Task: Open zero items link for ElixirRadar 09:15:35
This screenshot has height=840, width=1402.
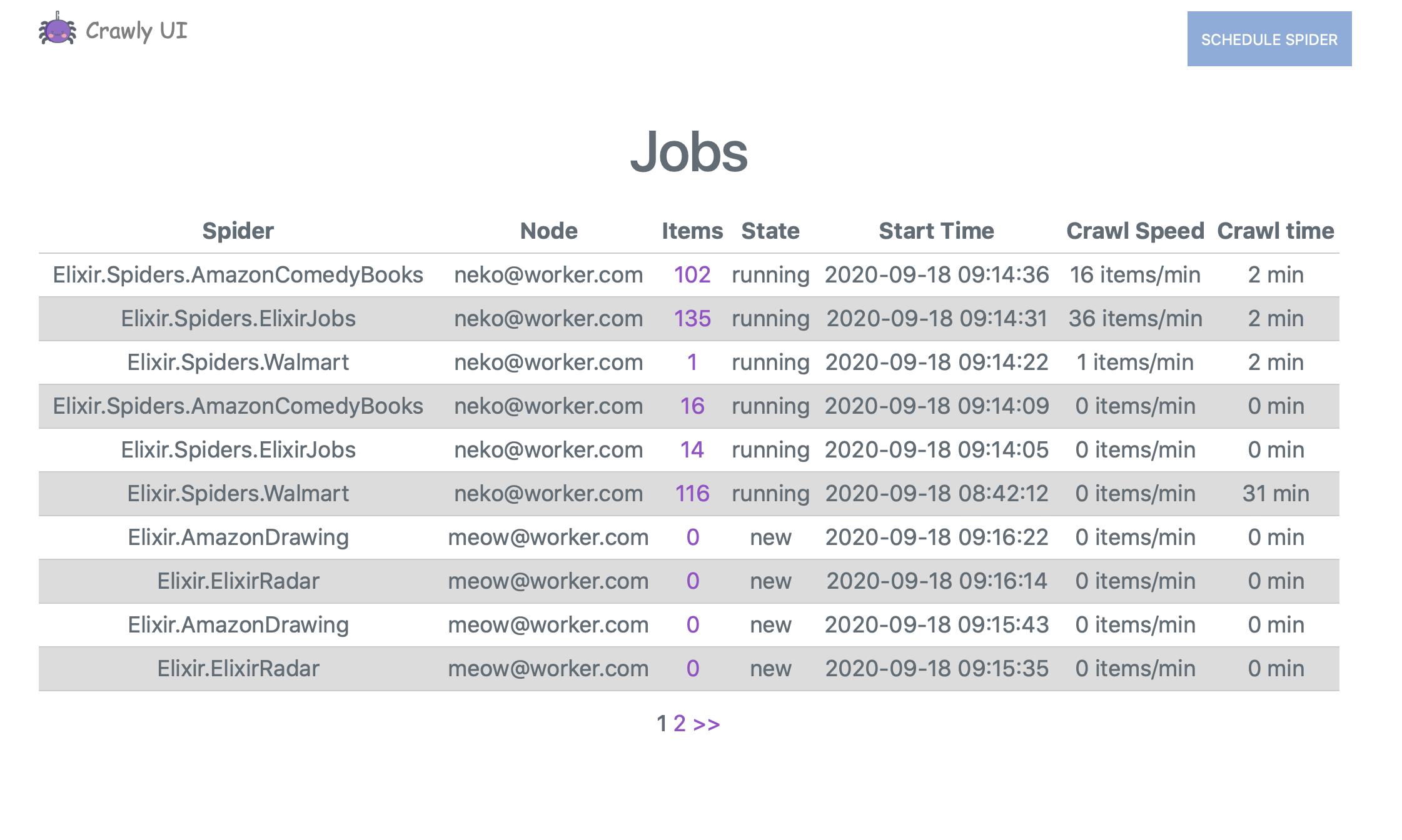Action: pos(692,669)
